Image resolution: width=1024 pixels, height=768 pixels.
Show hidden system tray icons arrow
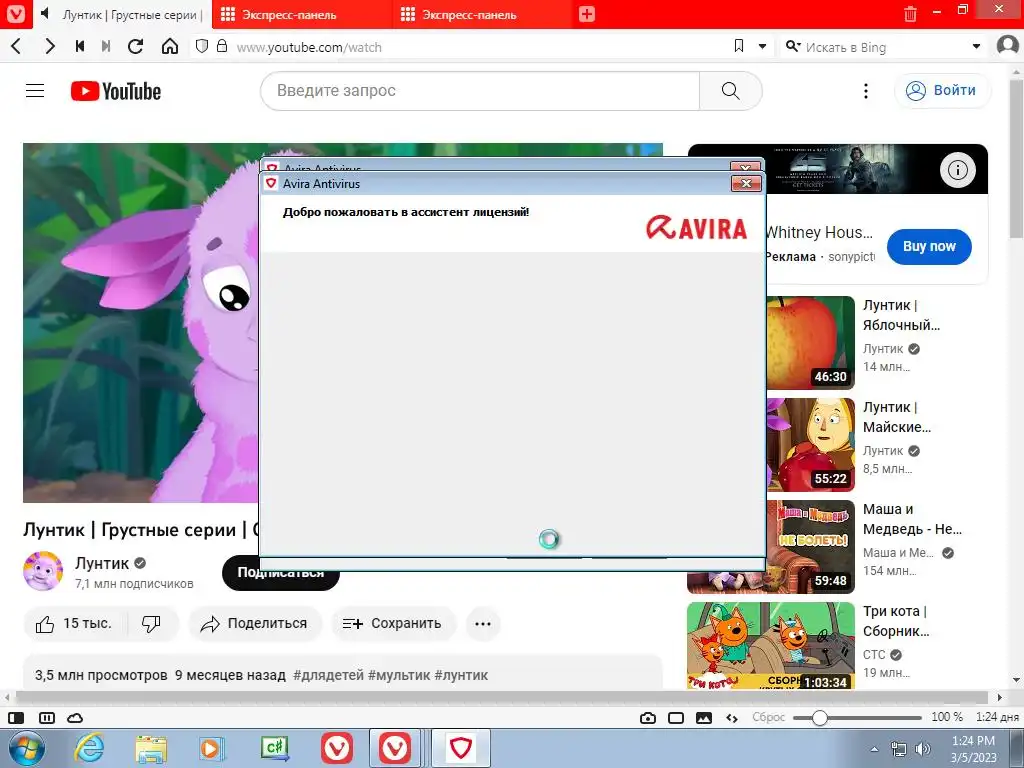coord(874,750)
